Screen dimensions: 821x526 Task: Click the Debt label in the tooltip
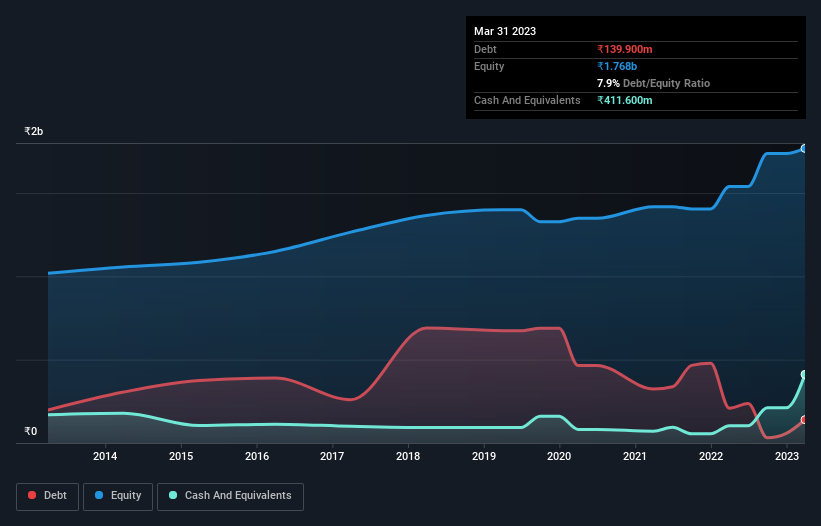pyautogui.click(x=485, y=49)
